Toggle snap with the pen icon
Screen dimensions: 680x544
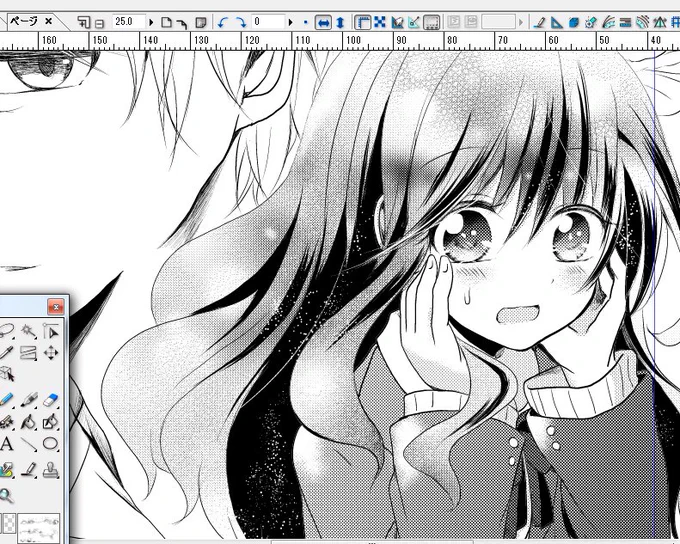[x=539, y=22]
